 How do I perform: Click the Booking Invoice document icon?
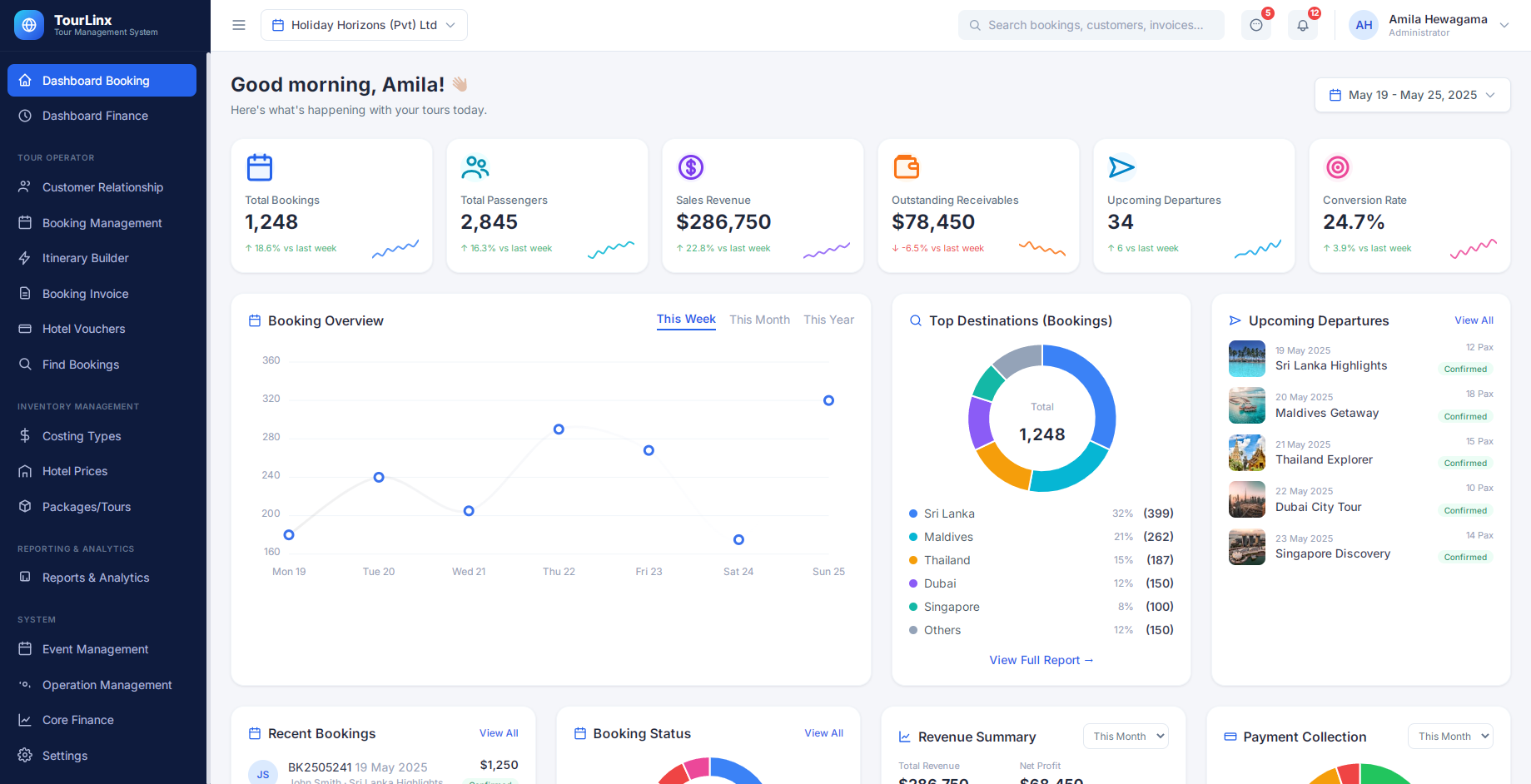click(x=25, y=294)
